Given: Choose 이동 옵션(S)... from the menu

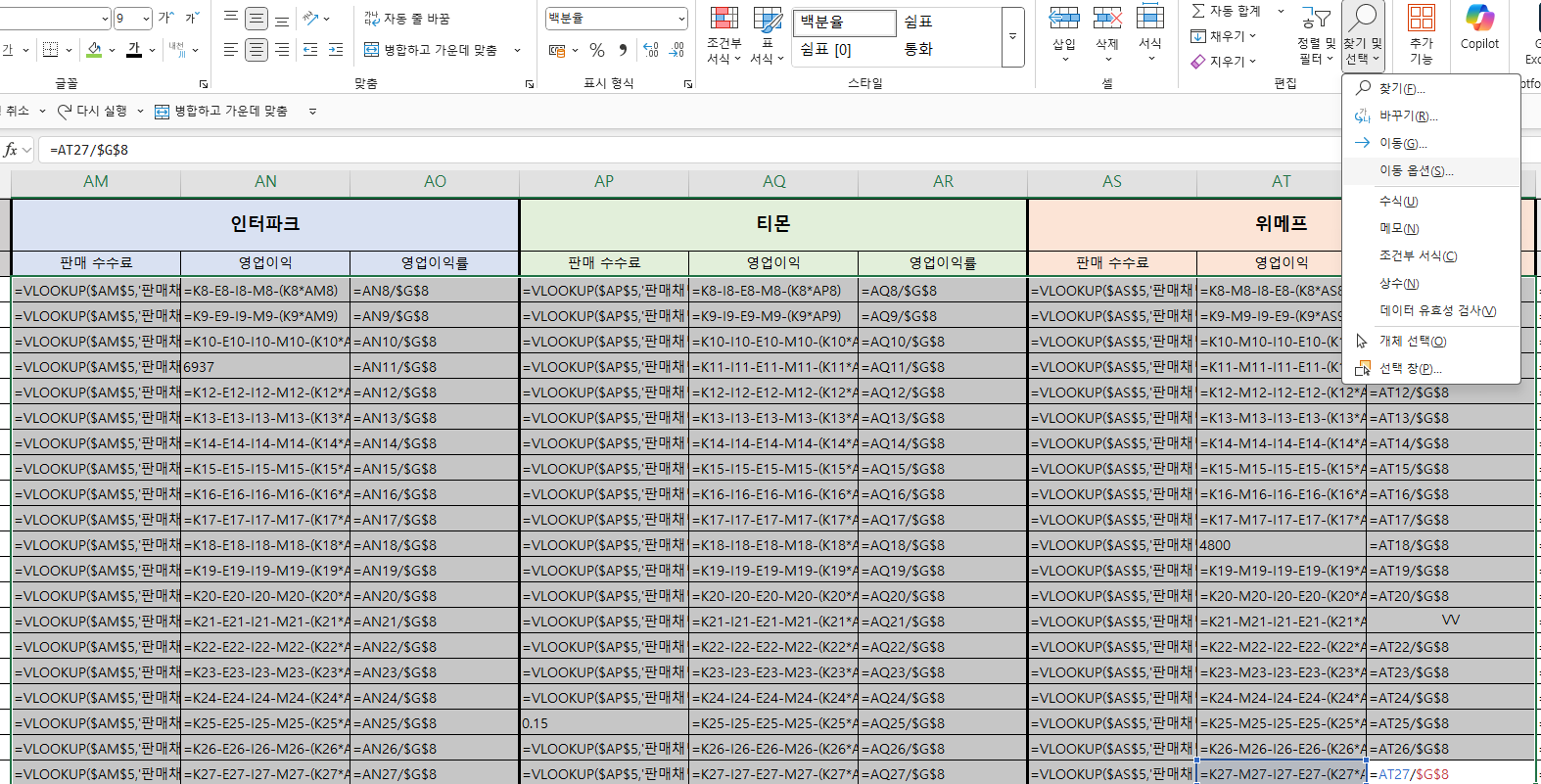Looking at the screenshot, I should (x=1430, y=170).
